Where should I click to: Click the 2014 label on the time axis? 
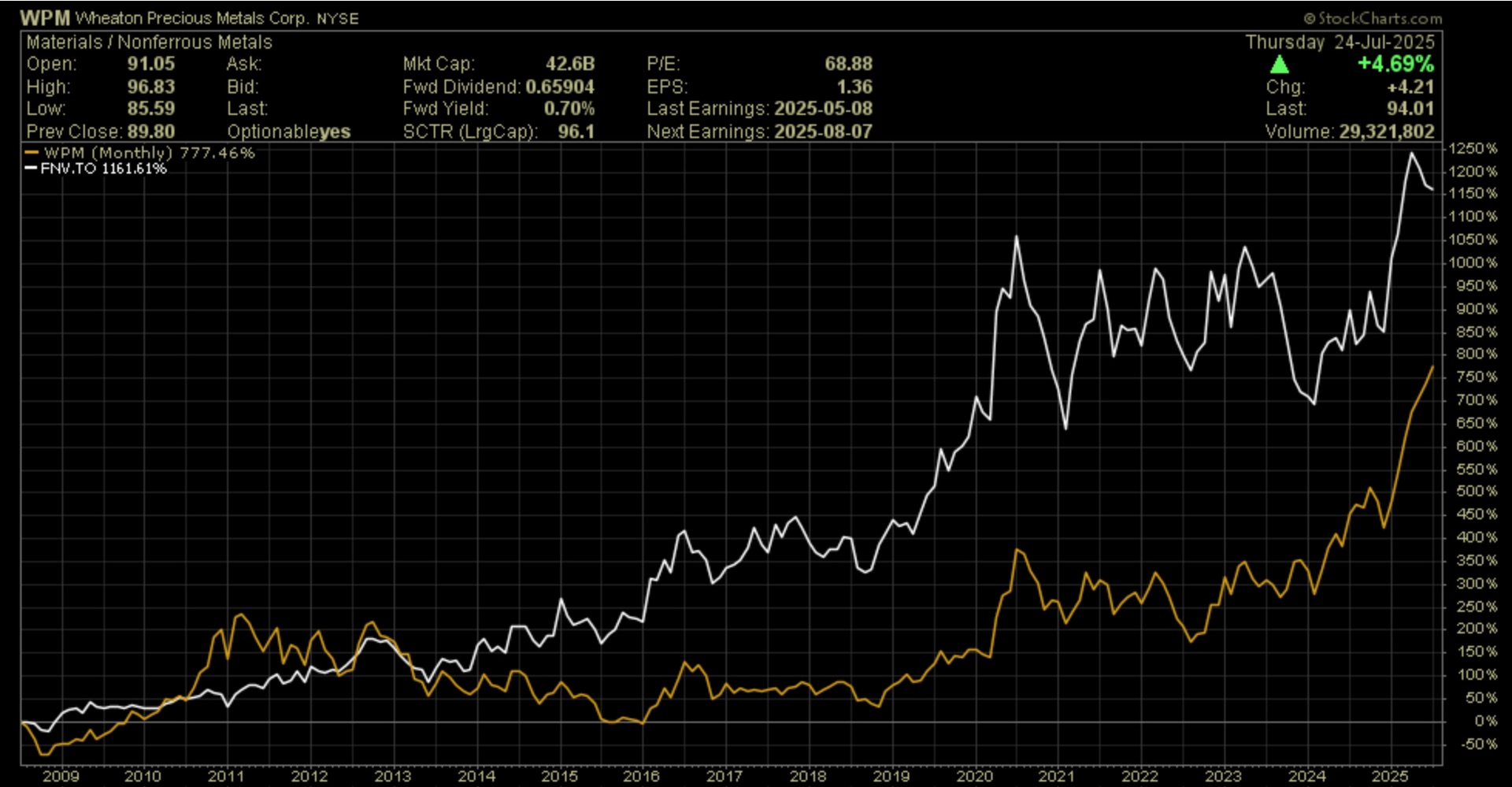(x=476, y=776)
